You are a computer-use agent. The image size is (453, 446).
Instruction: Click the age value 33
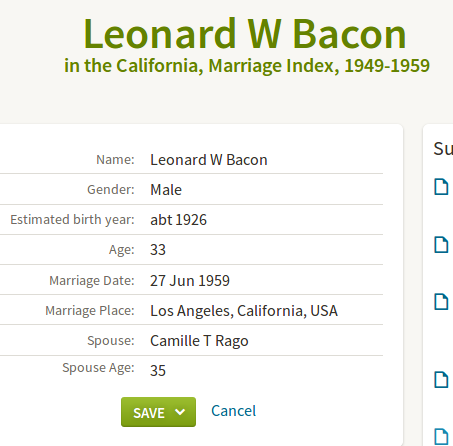(x=158, y=250)
